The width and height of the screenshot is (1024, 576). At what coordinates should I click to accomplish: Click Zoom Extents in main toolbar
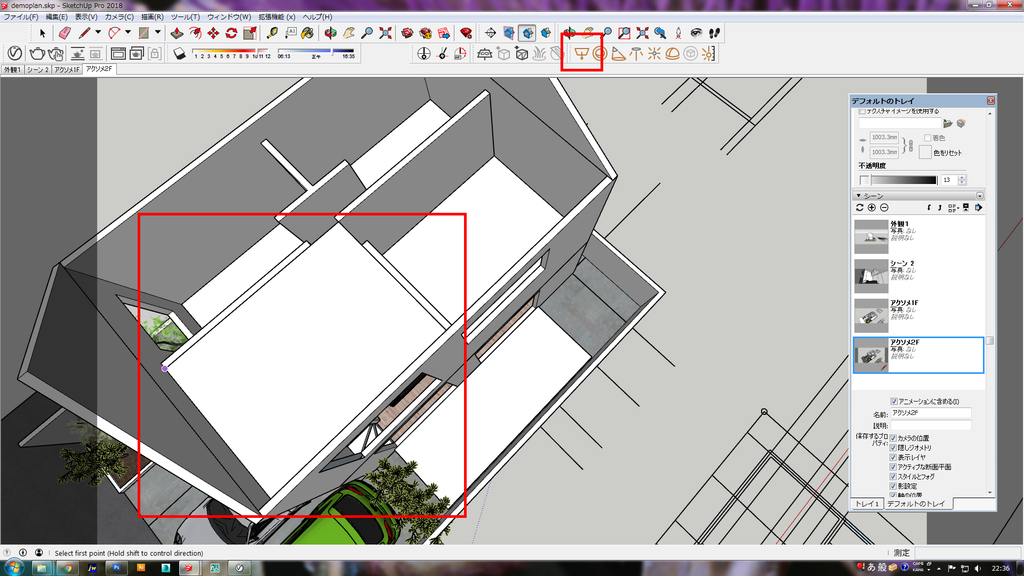(385, 33)
